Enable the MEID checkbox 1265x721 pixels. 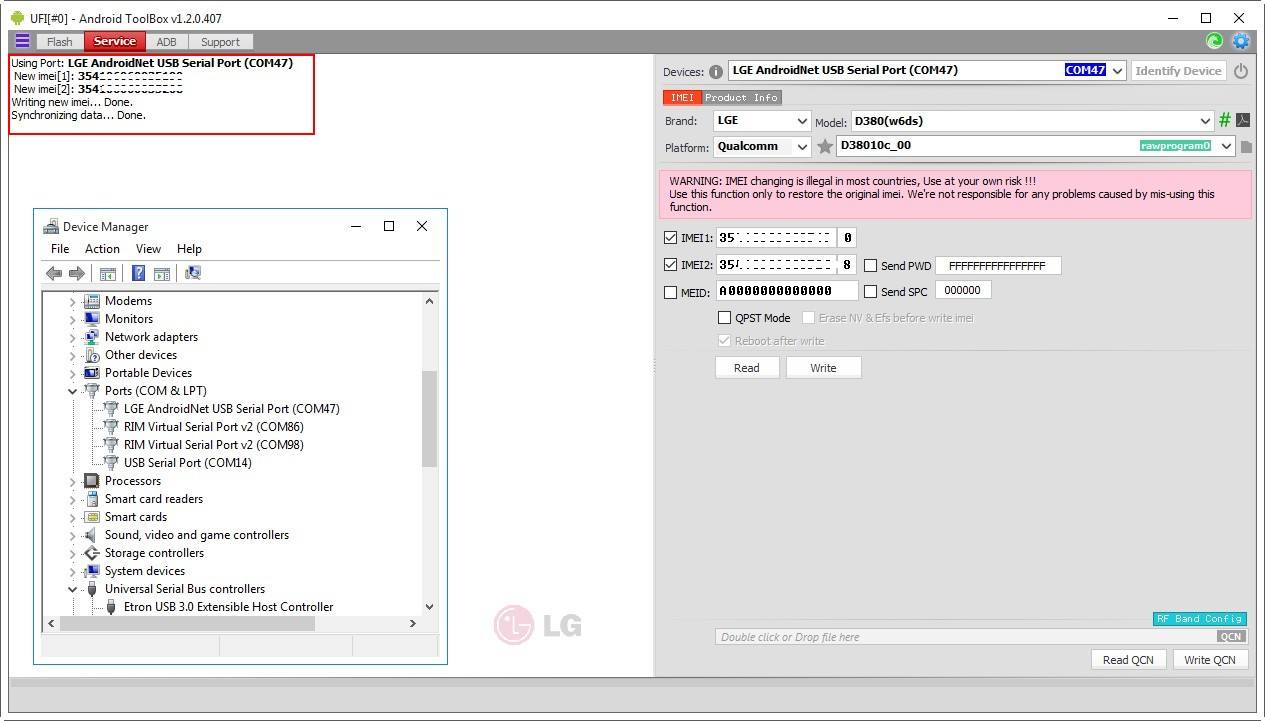click(670, 292)
